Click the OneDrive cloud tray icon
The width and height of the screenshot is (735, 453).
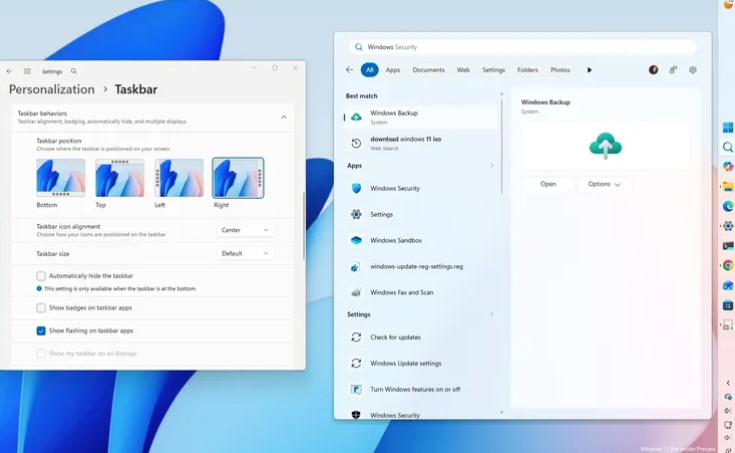[x=728, y=397]
